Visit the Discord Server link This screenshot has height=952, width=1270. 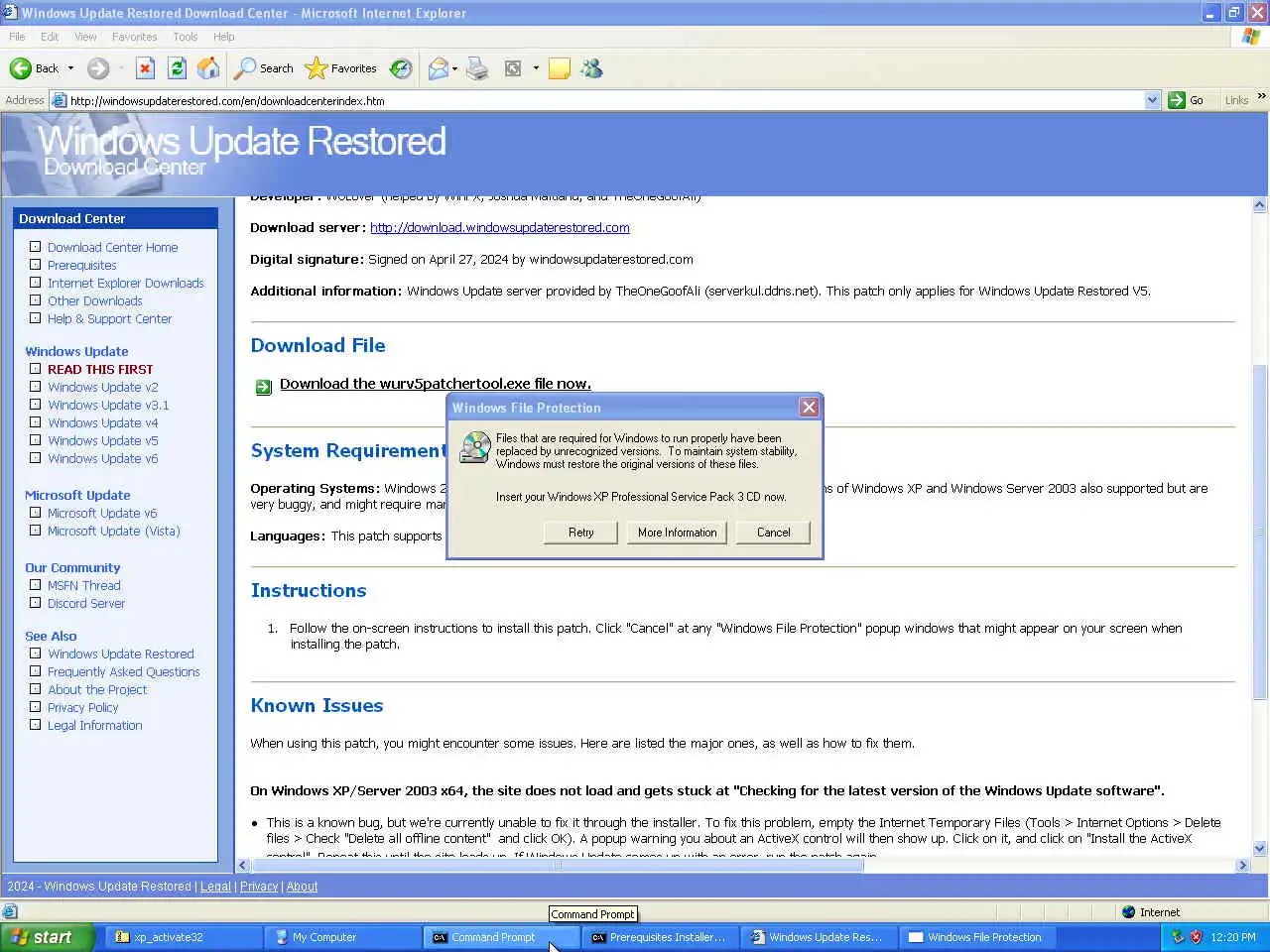pos(86,603)
